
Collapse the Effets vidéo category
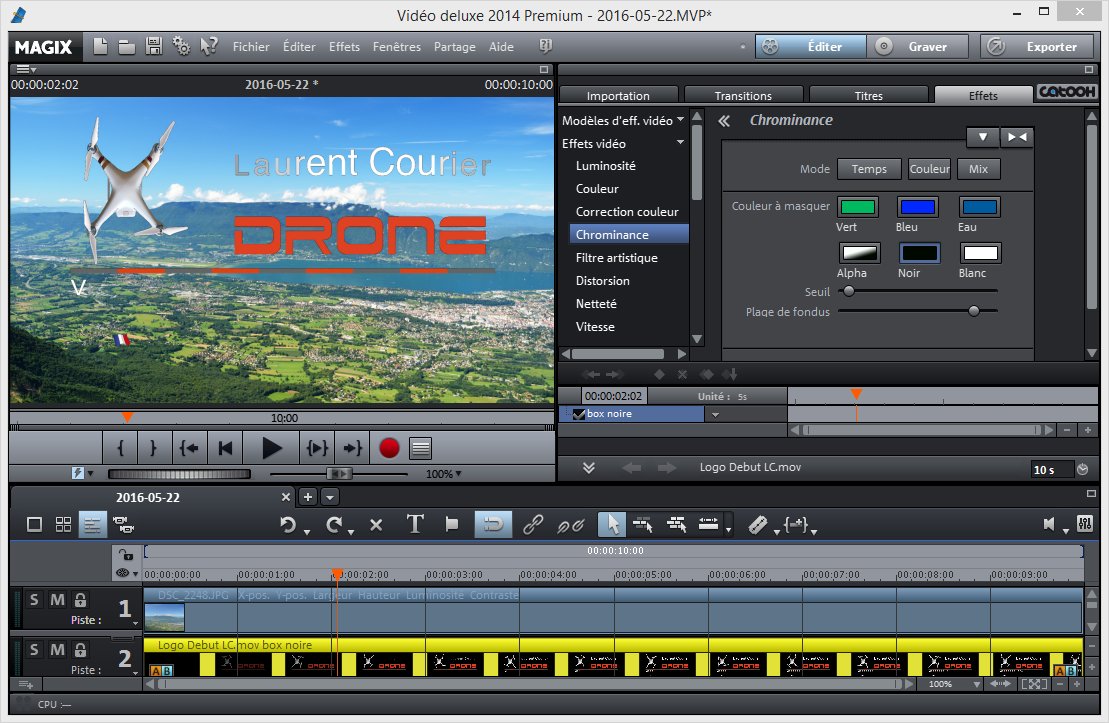point(680,142)
